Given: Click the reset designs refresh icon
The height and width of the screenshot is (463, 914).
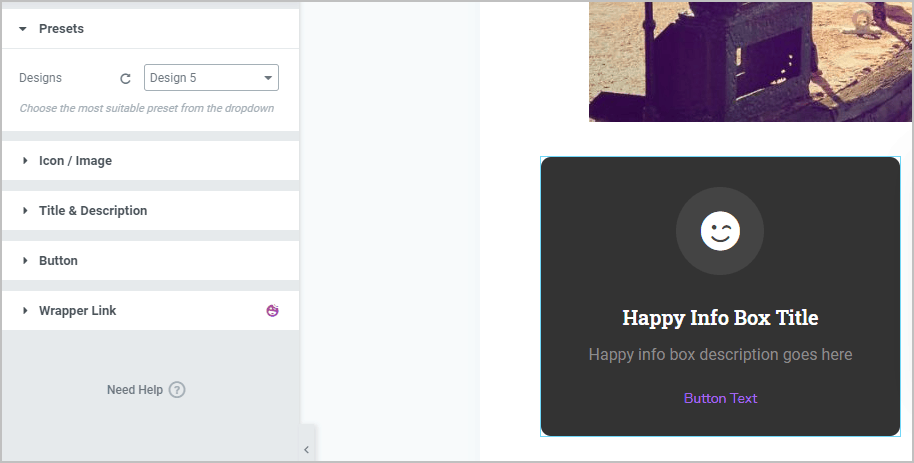Looking at the screenshot, I should pos(125,78).
